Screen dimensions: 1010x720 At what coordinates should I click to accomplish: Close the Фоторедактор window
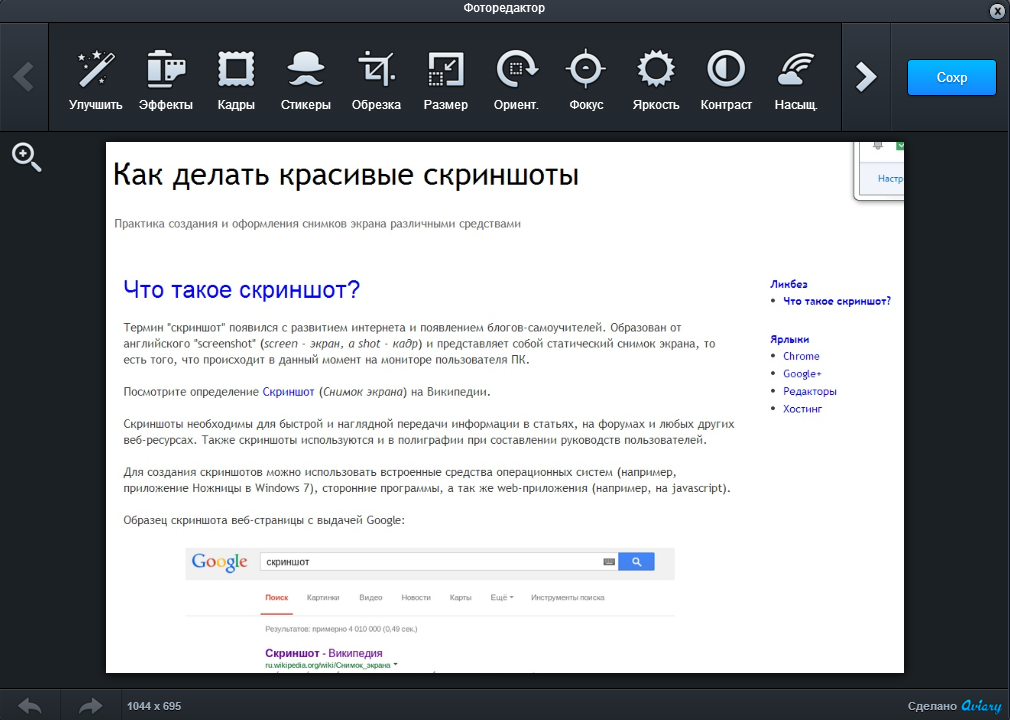click(997, 10)
